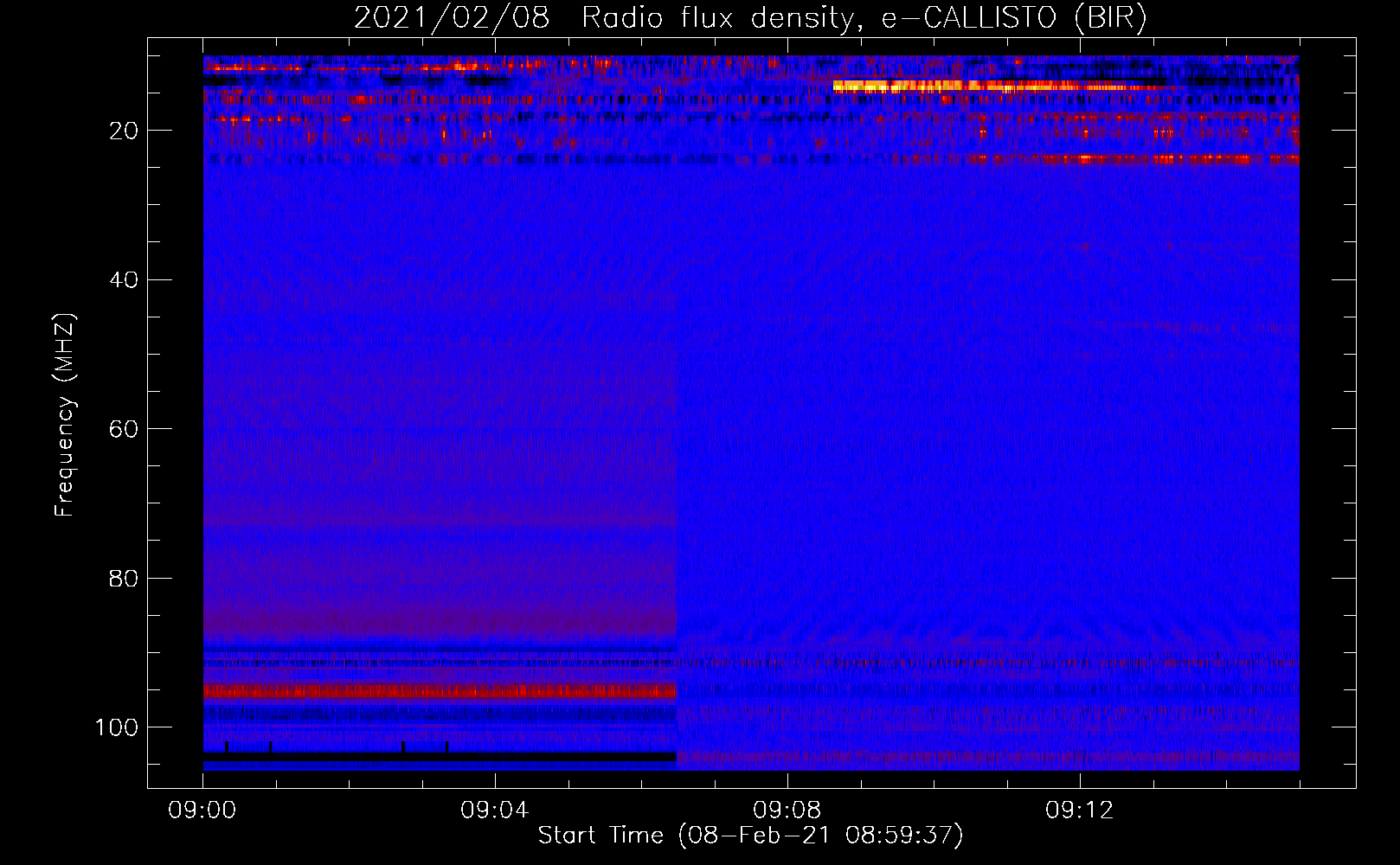Screen dimensions: 1400x865
Task: Click the 09:08 time tick label
Action: click(x=787, y=811)
